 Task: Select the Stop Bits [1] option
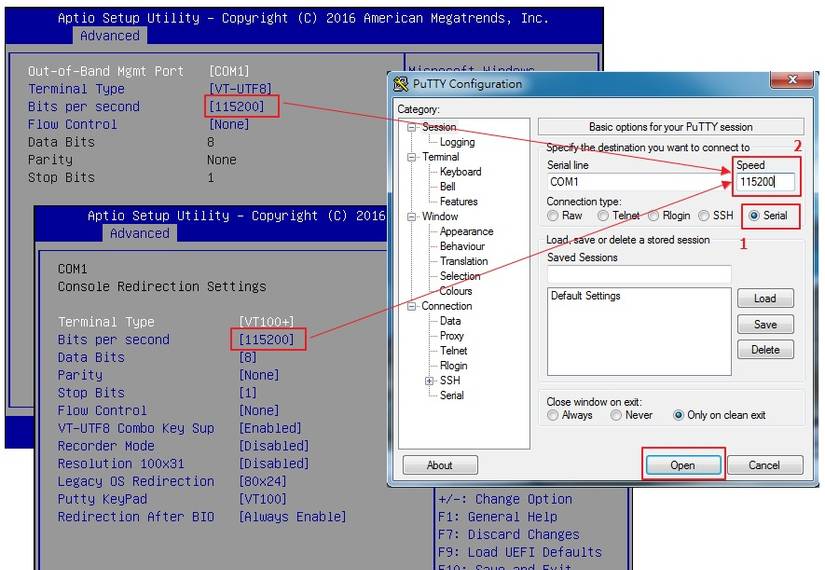(x=248, y=393)
